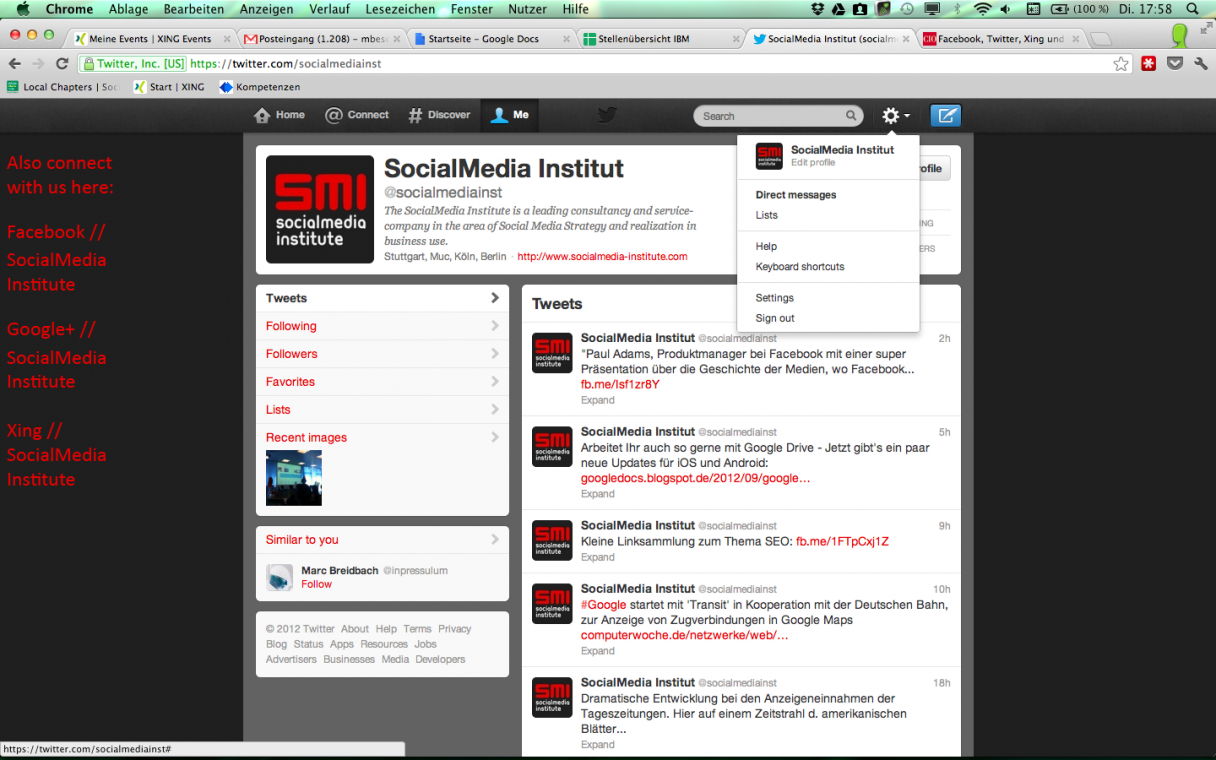Viewport: 1216px width, 760px height.
Task: Expand the Google Drive tweet
Action: click(x=598, y=494)
